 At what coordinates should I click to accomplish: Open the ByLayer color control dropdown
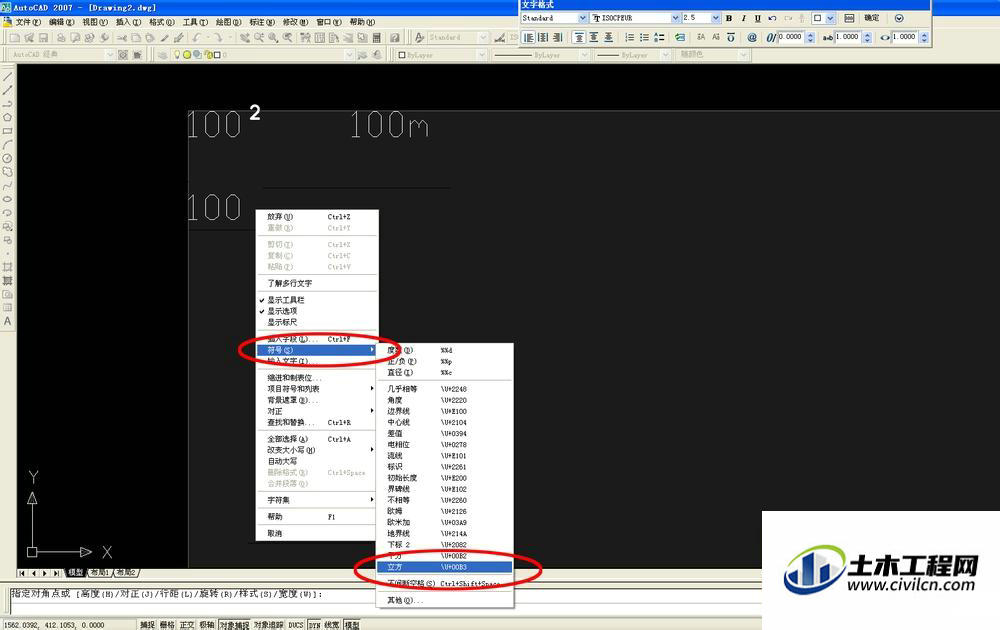point(482,55)
